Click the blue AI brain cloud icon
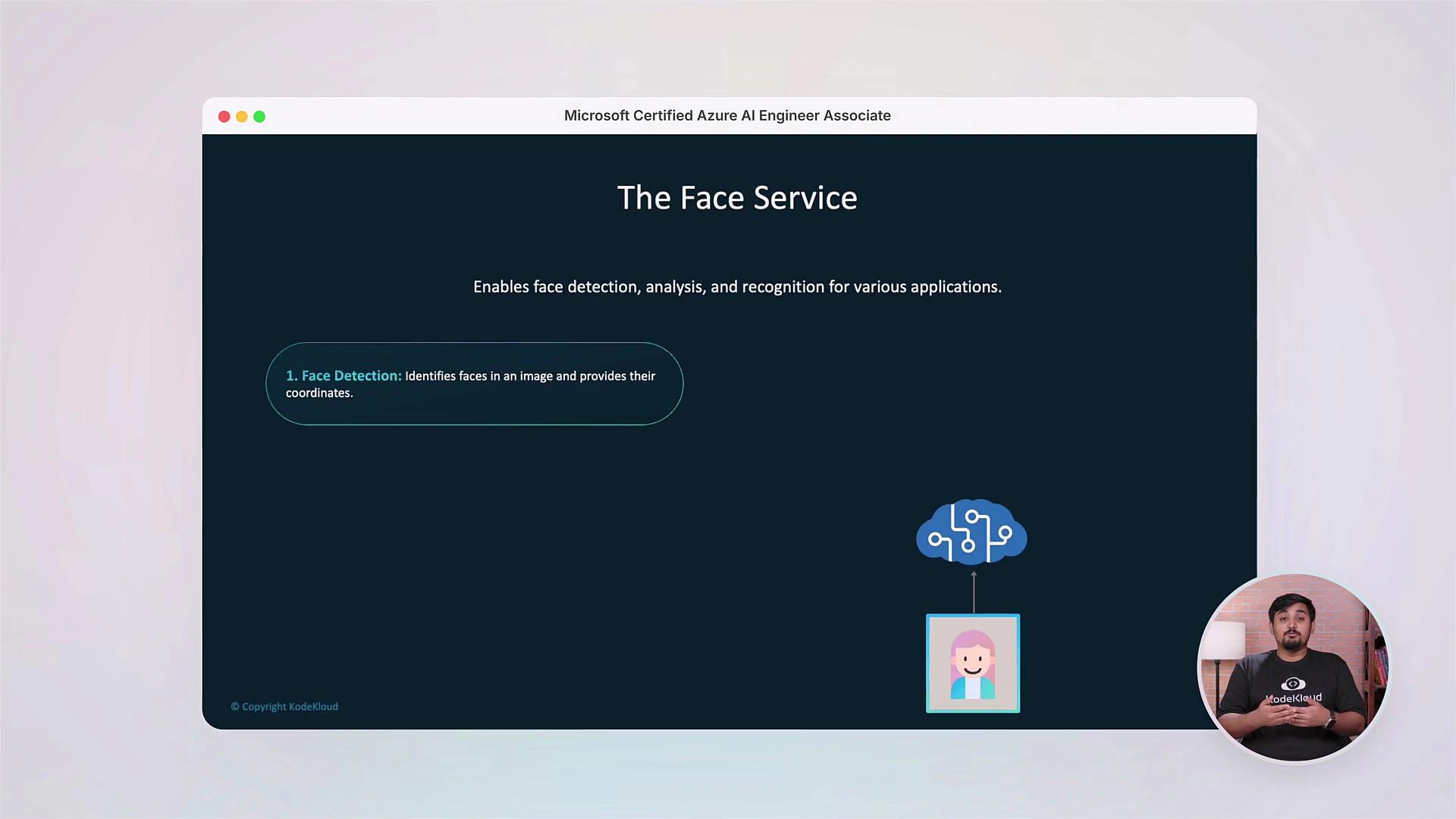Image resolution: width=1456 pixels, height=819 pixels. click(971, 532)
